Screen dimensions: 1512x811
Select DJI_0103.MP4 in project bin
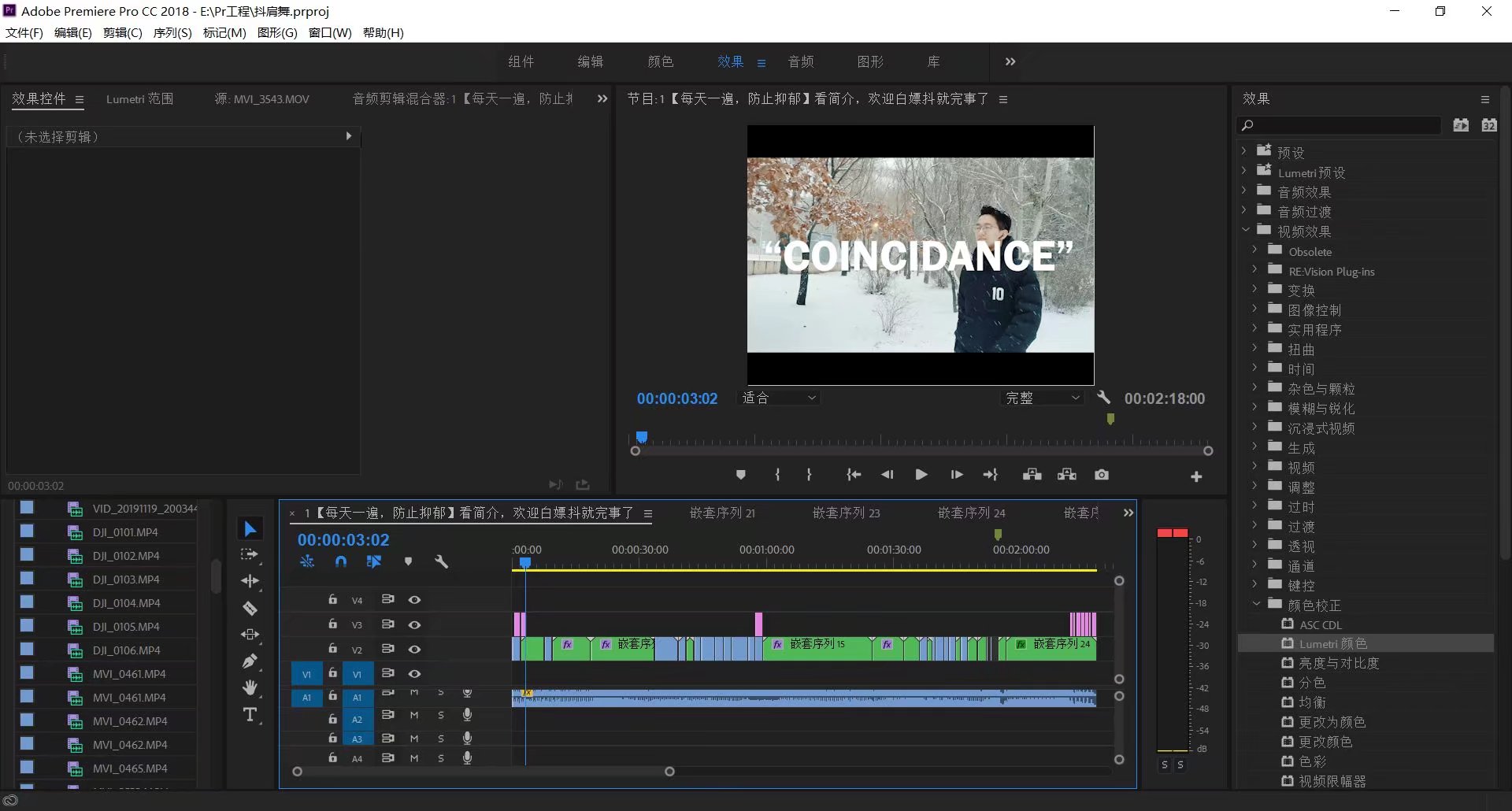click(126, 579)
